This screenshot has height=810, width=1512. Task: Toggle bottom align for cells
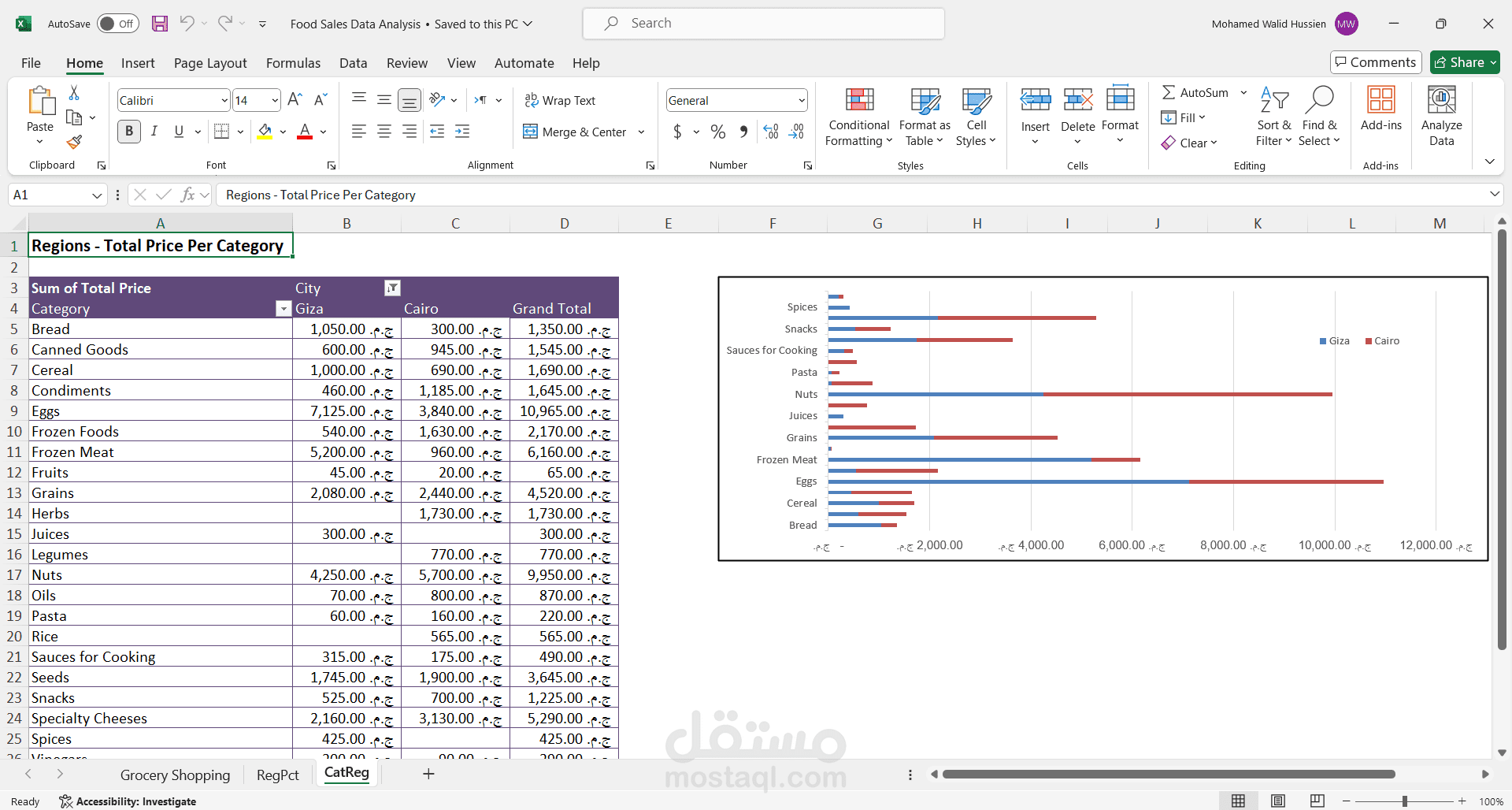pos(409,100)
